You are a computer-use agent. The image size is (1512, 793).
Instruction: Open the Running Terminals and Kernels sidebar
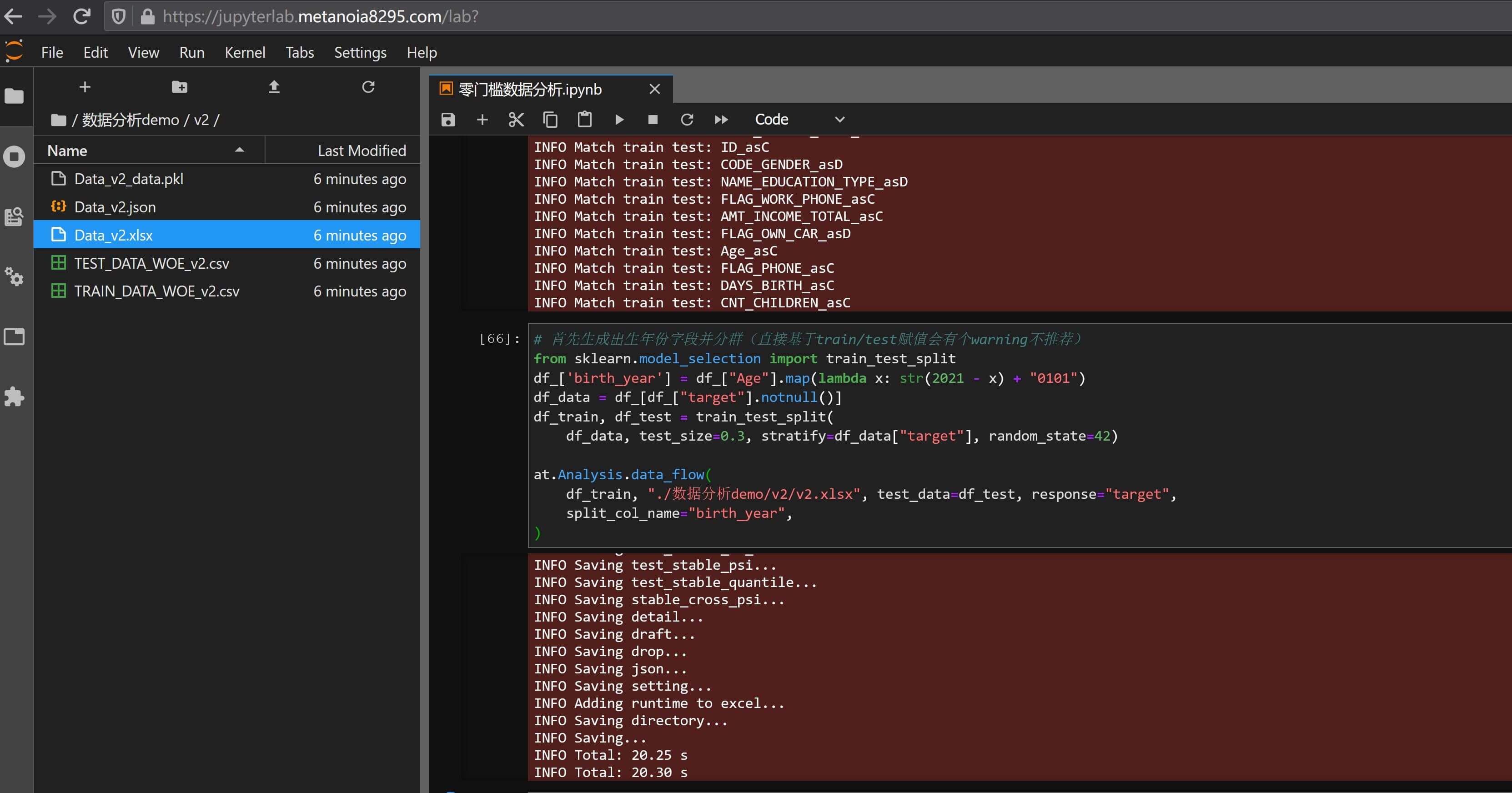[x=14, y=157]
